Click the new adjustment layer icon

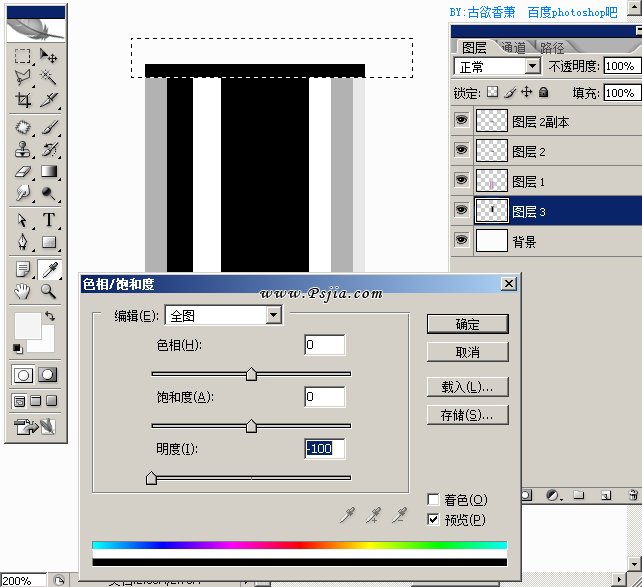(x=554, y=496)
